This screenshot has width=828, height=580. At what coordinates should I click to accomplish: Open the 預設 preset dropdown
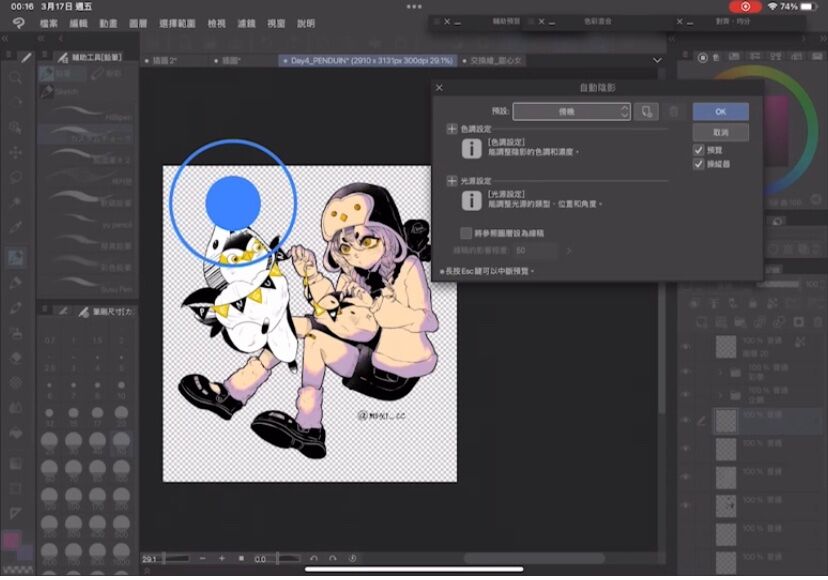coord(571,111)
